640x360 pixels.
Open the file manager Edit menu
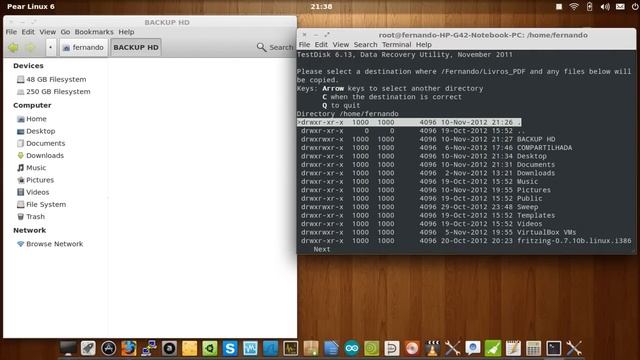pos(28,32)
